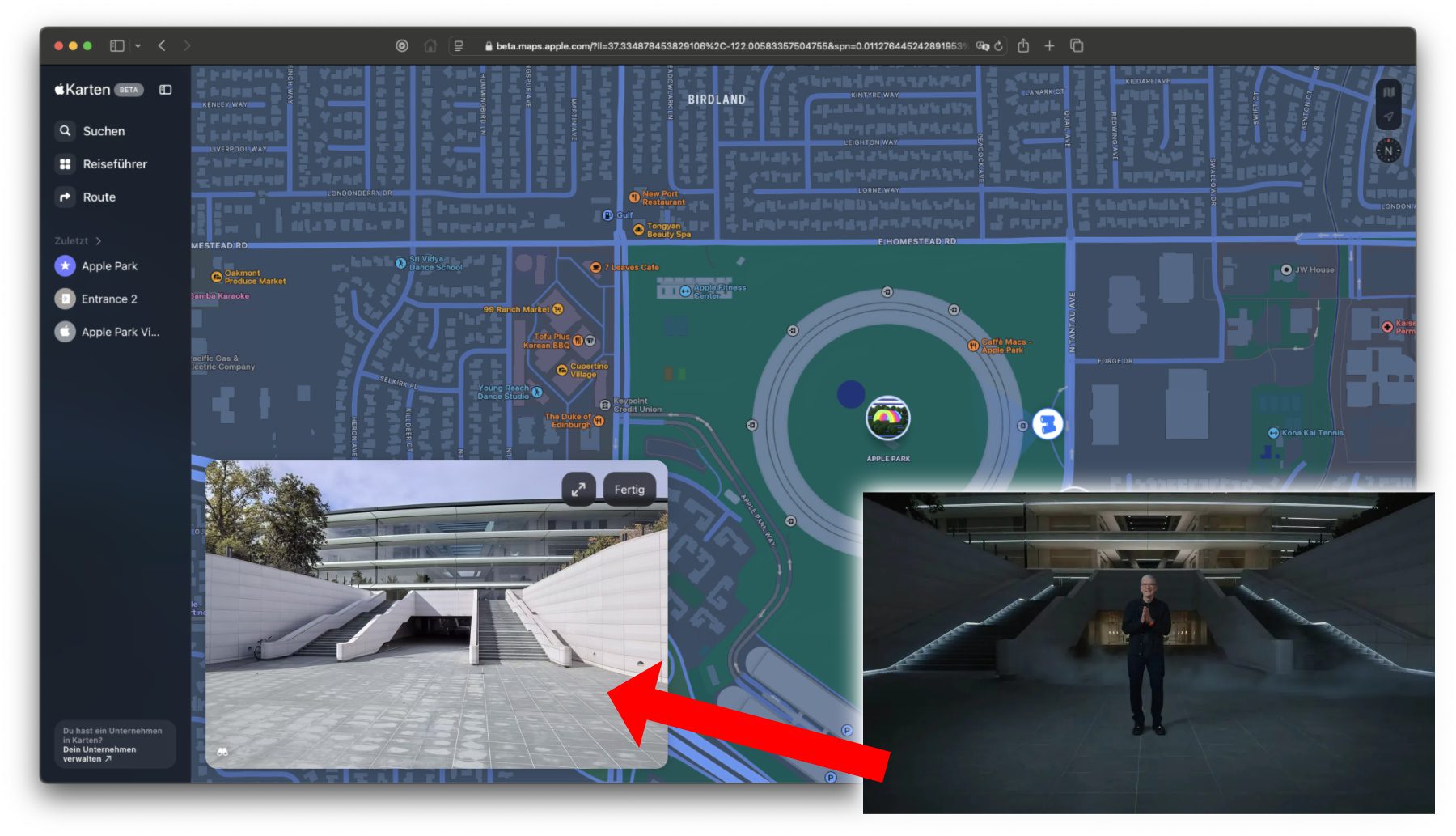Image resolution: width=1456 pixels, height=836 pixels.
Task: Toggle the Karten sidebar panel
Action: (166, 90)
